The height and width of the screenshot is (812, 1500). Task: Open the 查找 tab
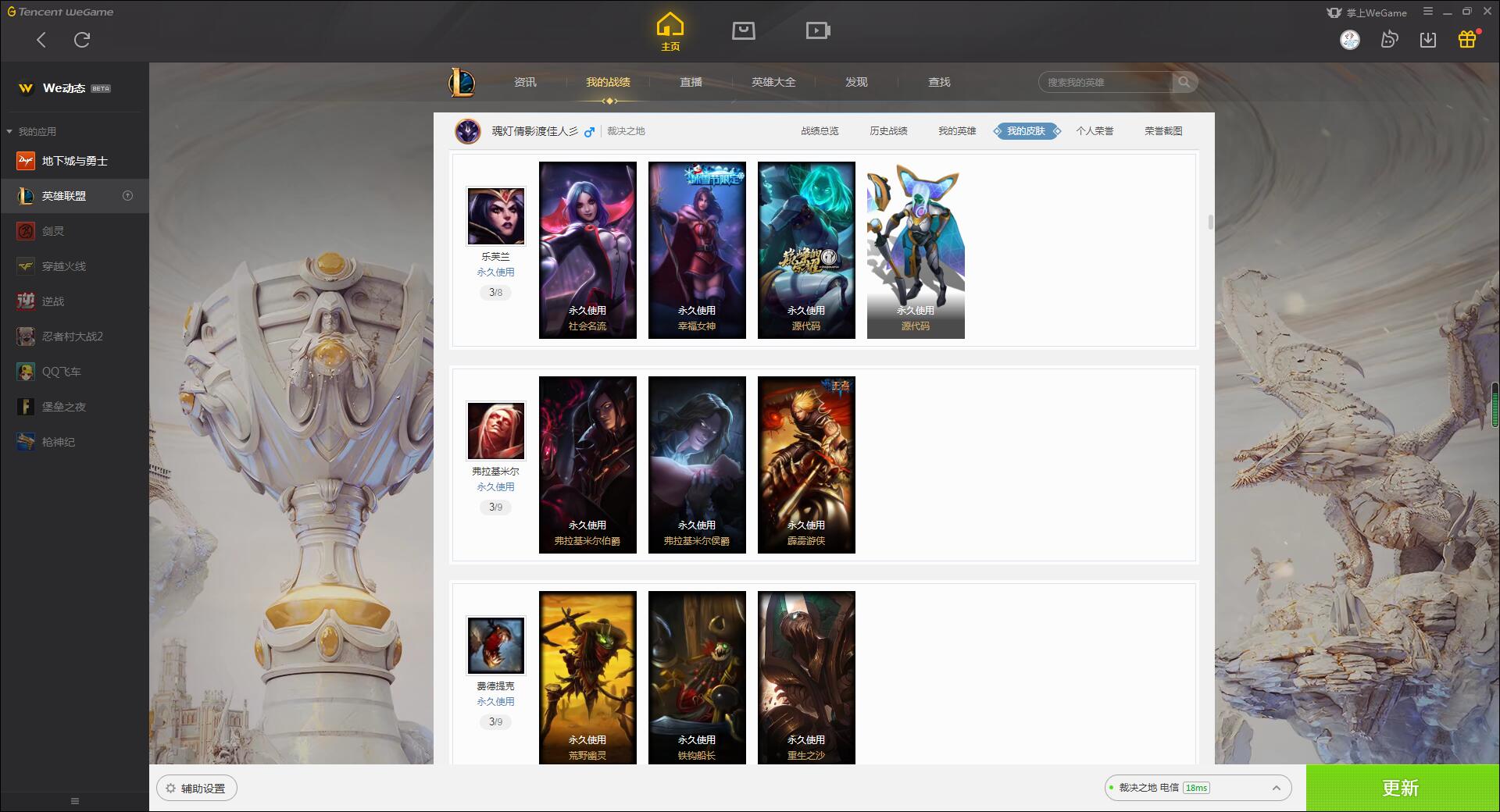[x=939, y=82]
